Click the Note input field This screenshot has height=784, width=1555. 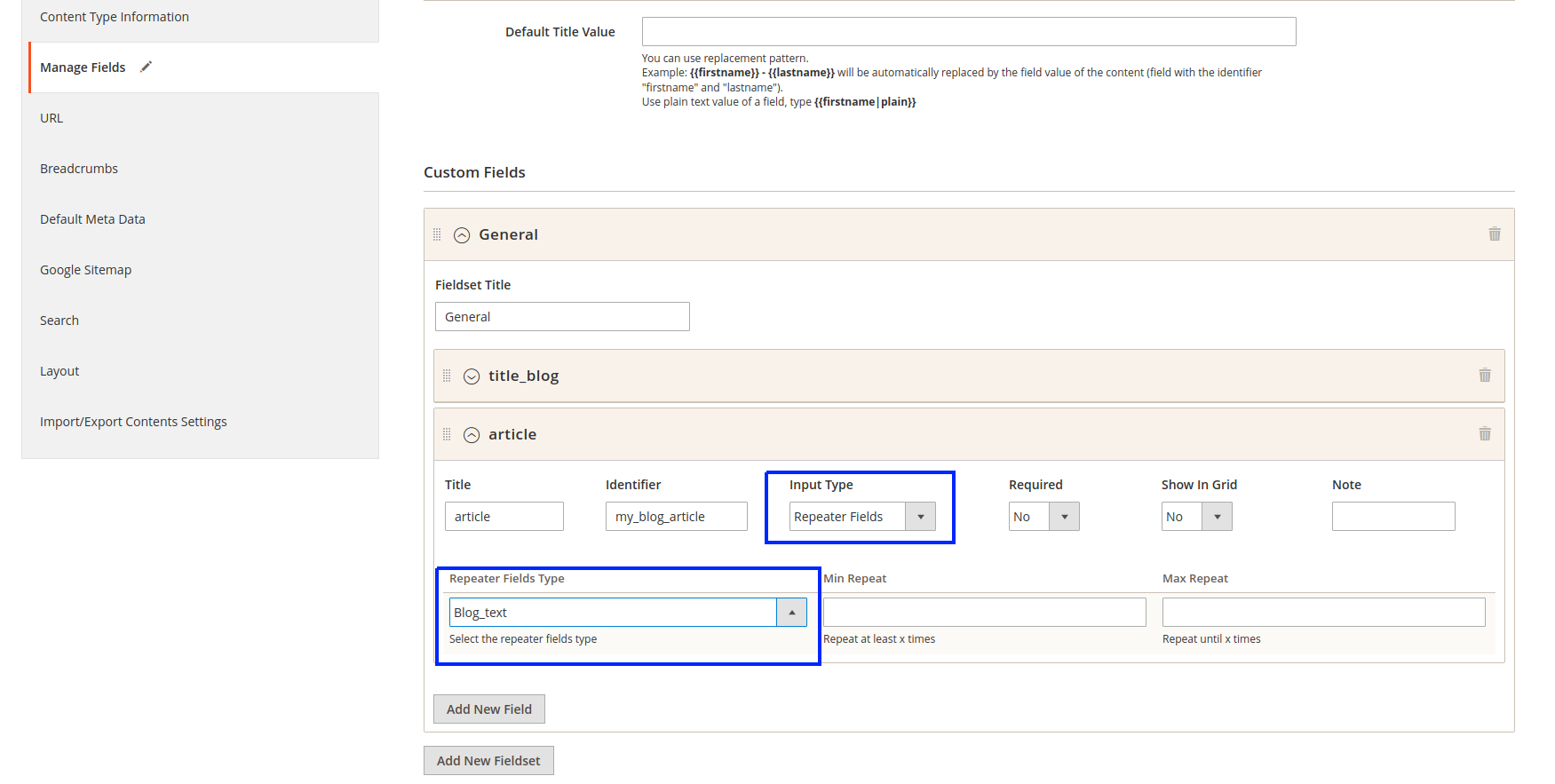(1393, 517)
